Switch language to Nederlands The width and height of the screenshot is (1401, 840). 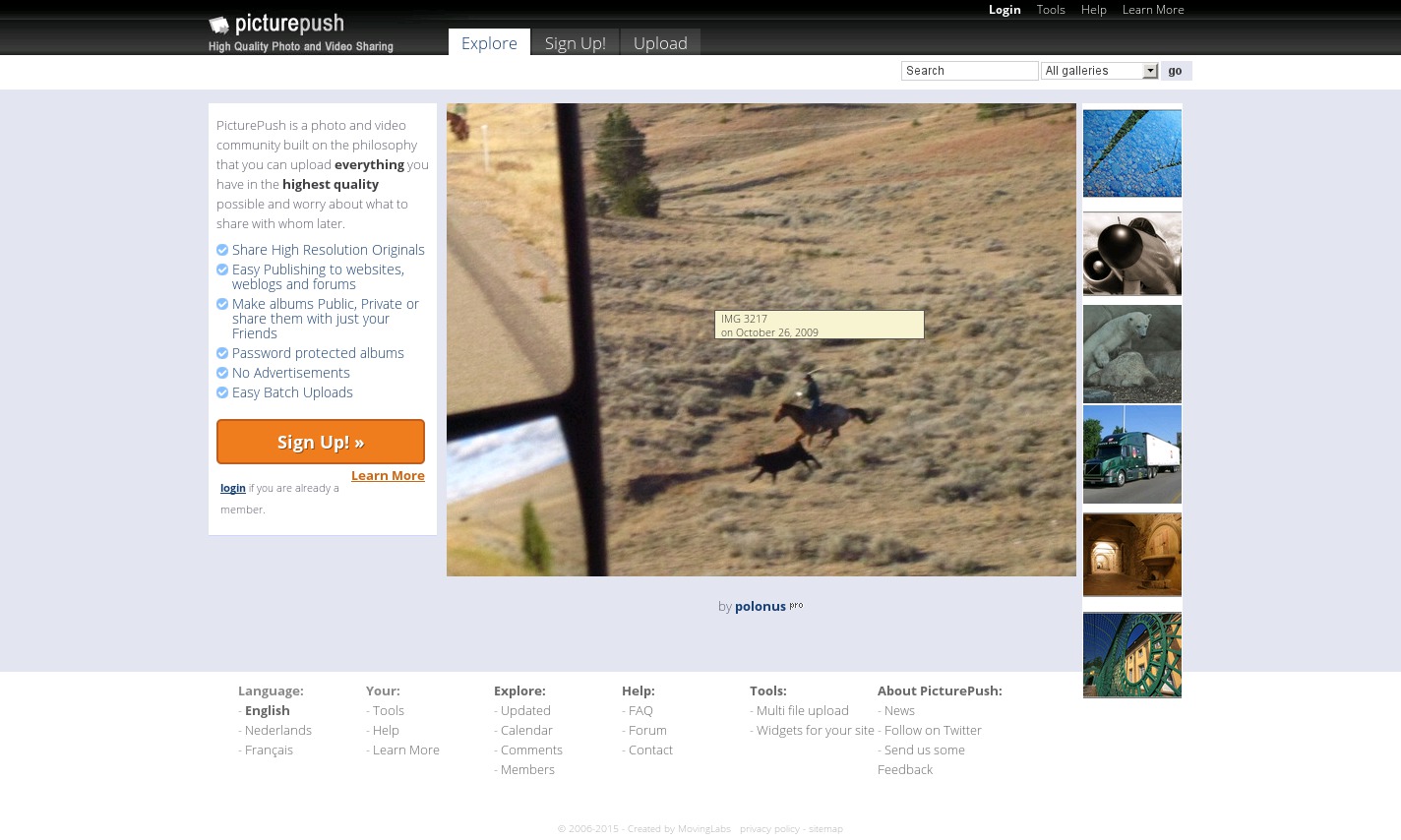click(277, 730)
